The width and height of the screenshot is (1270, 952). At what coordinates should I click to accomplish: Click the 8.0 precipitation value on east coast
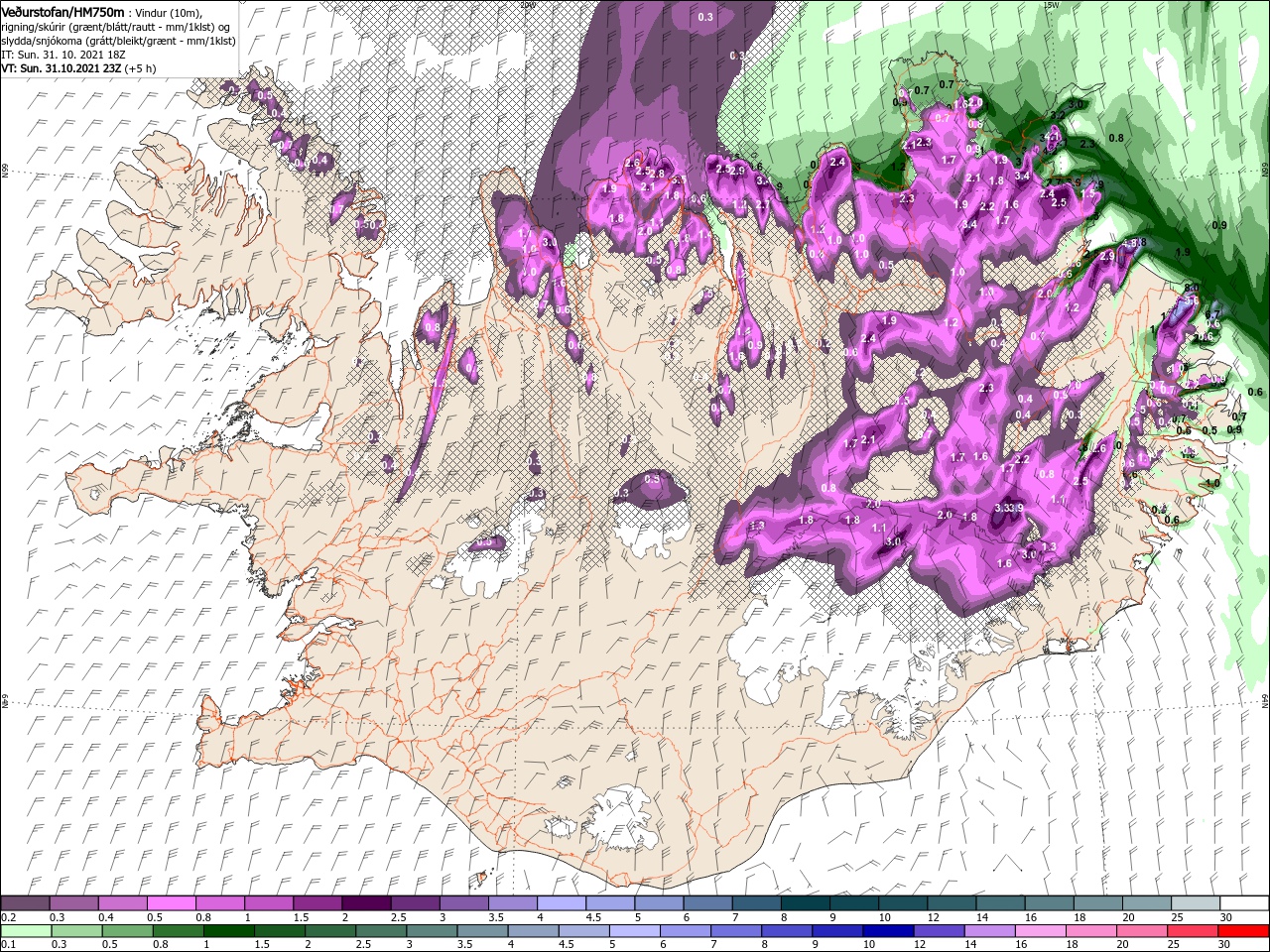pyautogui.click(x=1192, y=288)
